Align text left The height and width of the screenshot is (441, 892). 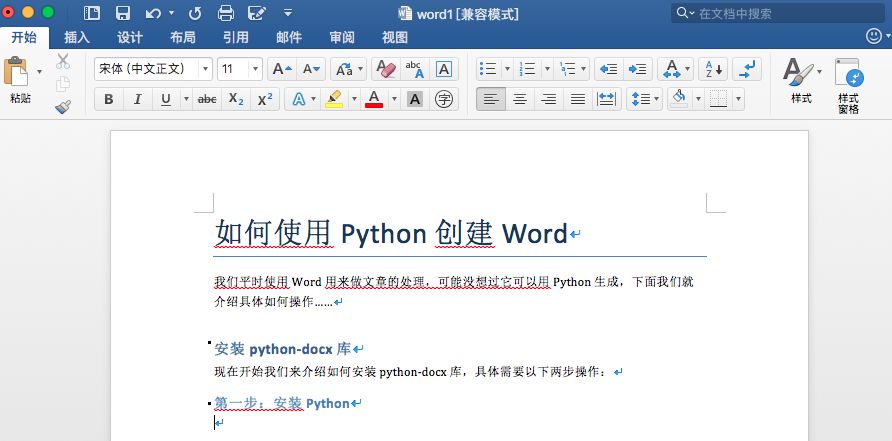(x=491, y=100)
